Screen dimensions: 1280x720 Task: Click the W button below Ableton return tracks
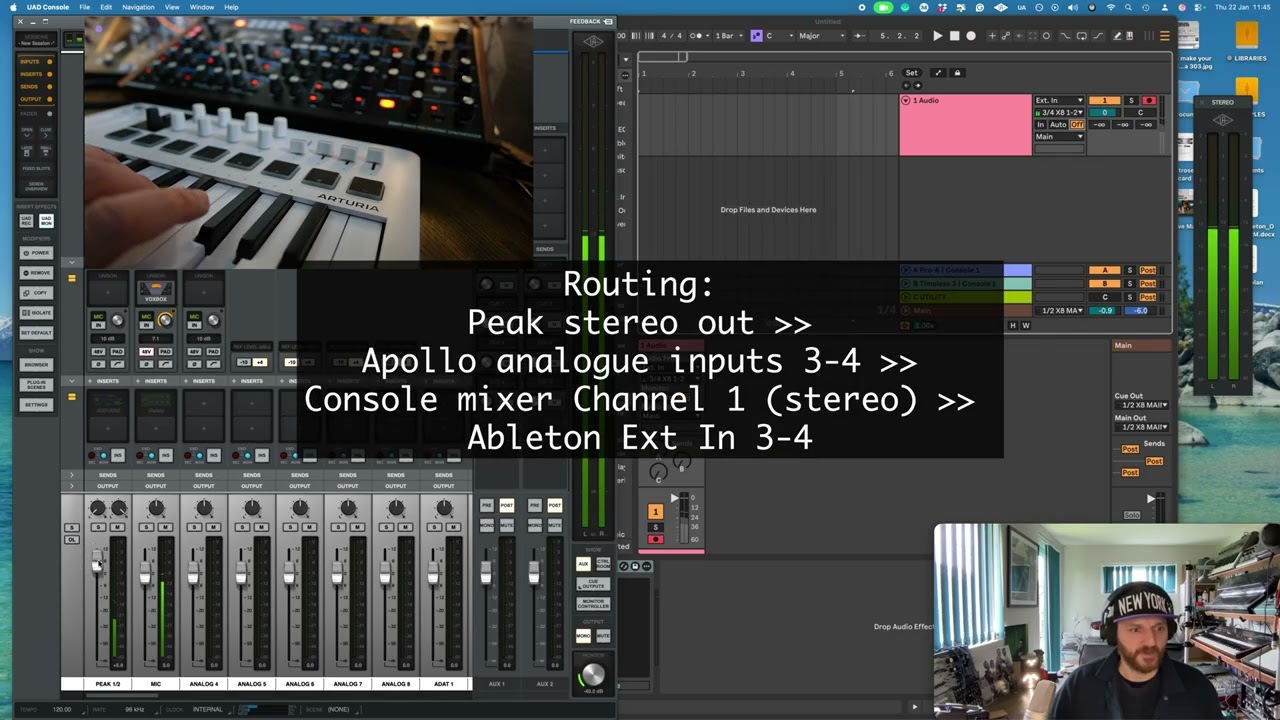click(x=1025, y=326)
